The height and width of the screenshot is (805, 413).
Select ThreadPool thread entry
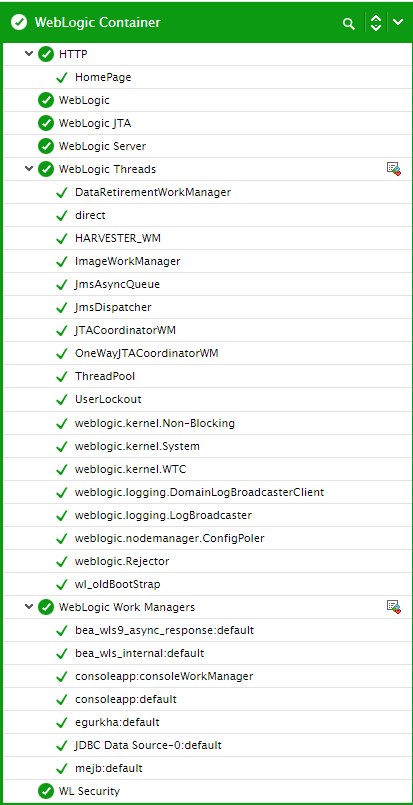pos(105,376)
